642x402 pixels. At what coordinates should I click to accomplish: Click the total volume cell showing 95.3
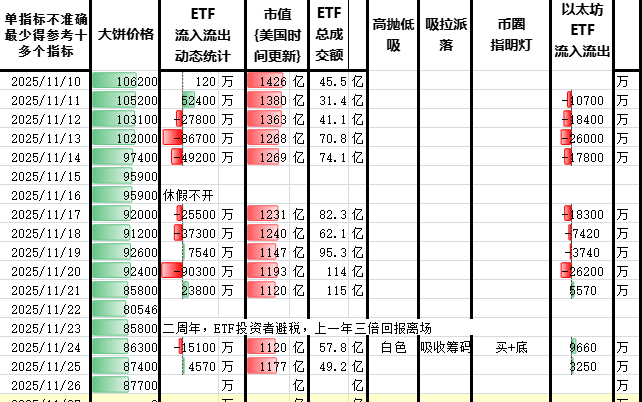(x=331, y=252)
